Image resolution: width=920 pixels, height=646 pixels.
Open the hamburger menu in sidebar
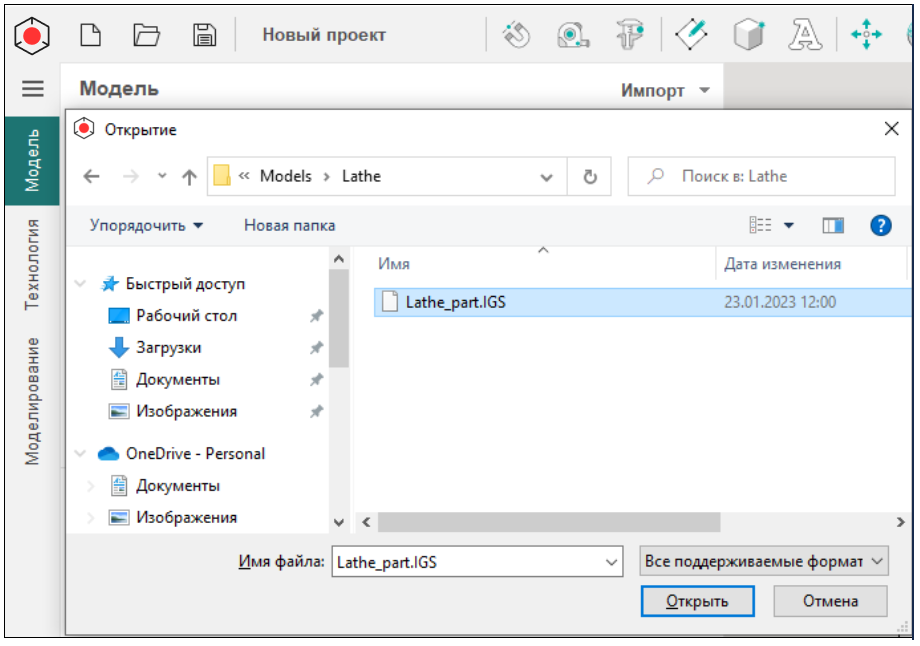click(32, 89)
